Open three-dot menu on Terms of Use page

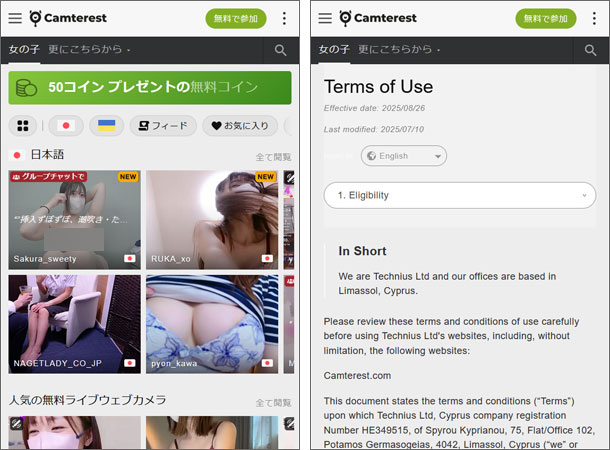(x=594, y=18)
